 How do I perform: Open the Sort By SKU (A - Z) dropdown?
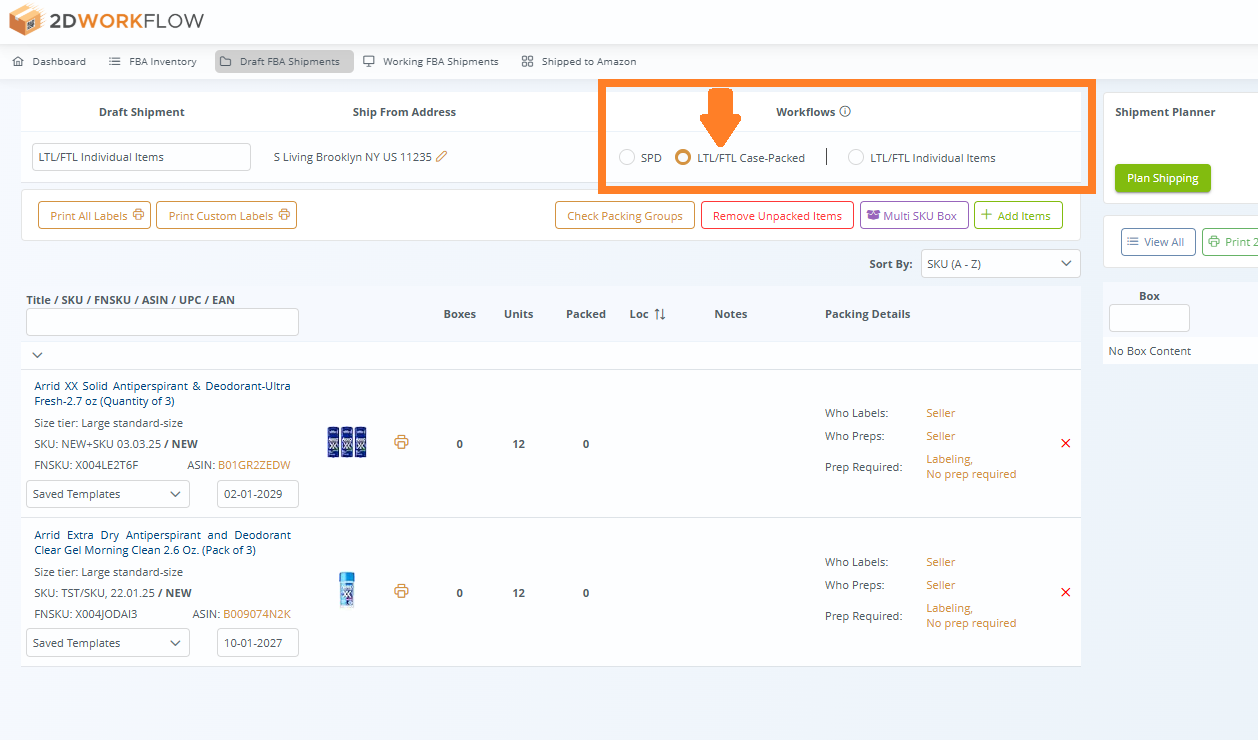pyautogui.click(x=1000, y=264)
